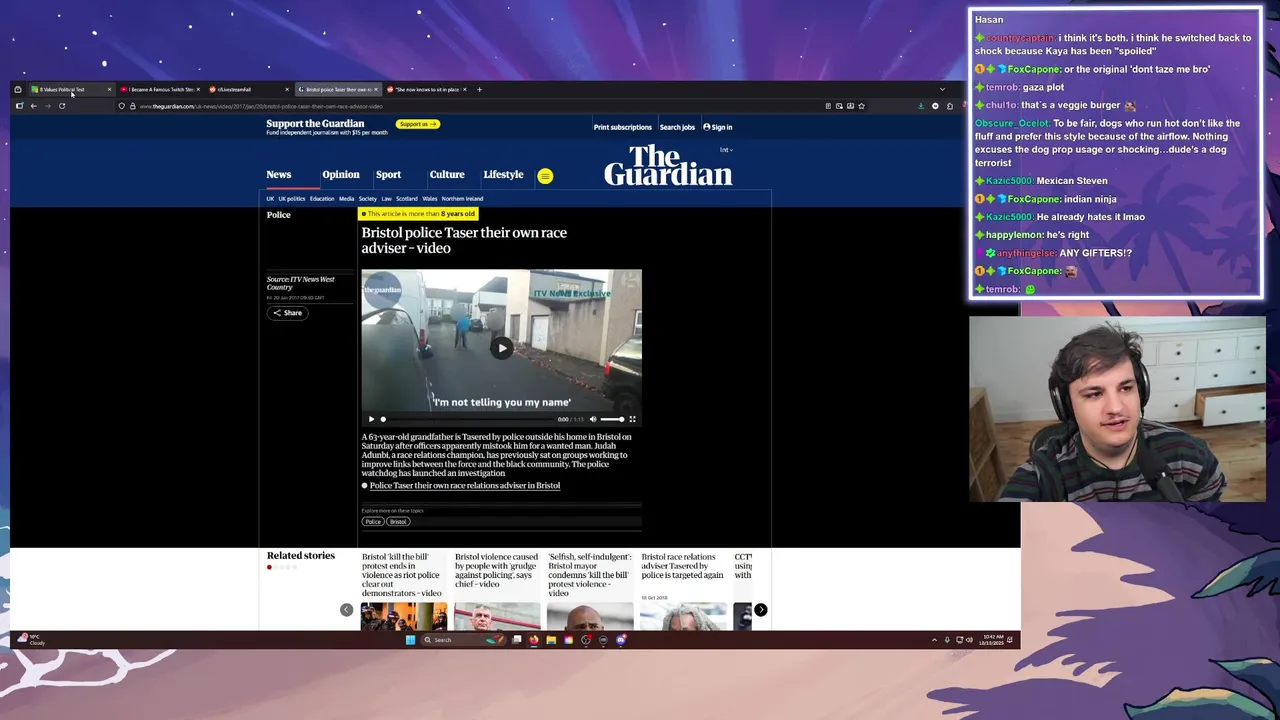Open Bristol violence 'grudge against policing' story
Screen dimensions: 1280x720
tap(496, 570)
